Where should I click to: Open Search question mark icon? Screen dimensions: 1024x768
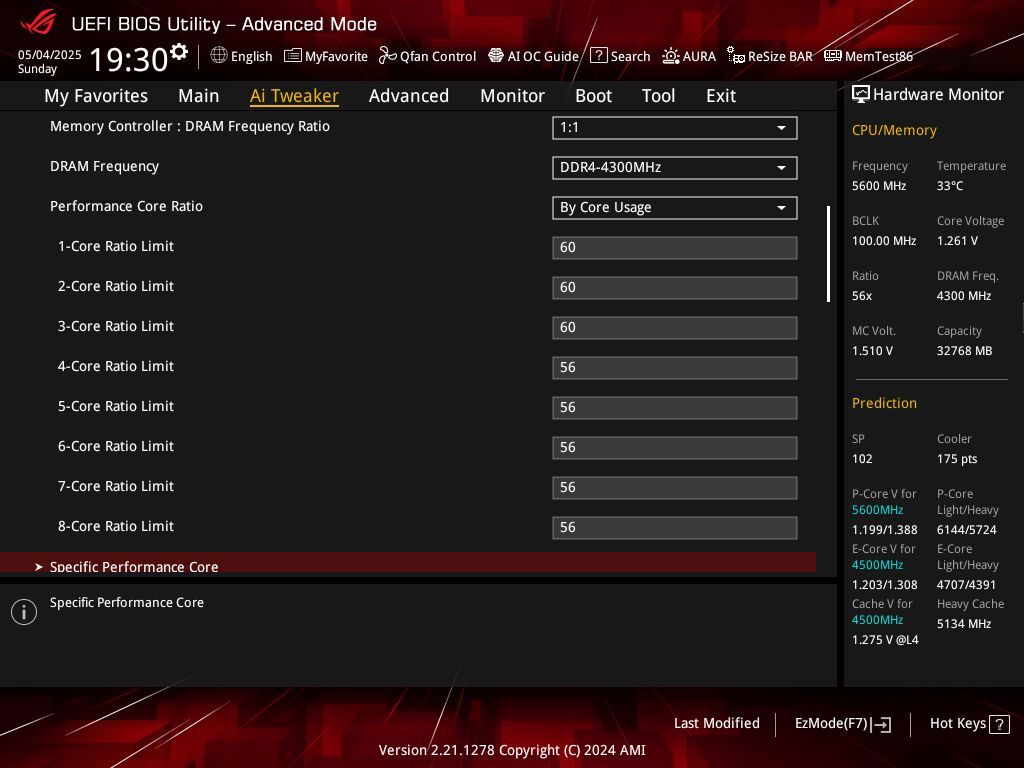pyautogui.click(x=598, y=56)
